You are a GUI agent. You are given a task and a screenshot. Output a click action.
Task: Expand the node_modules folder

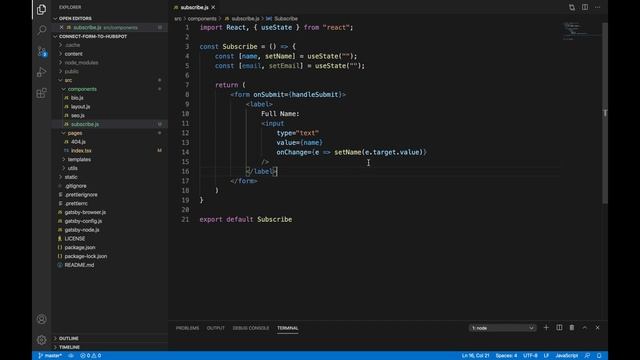[x=81, y=62]
